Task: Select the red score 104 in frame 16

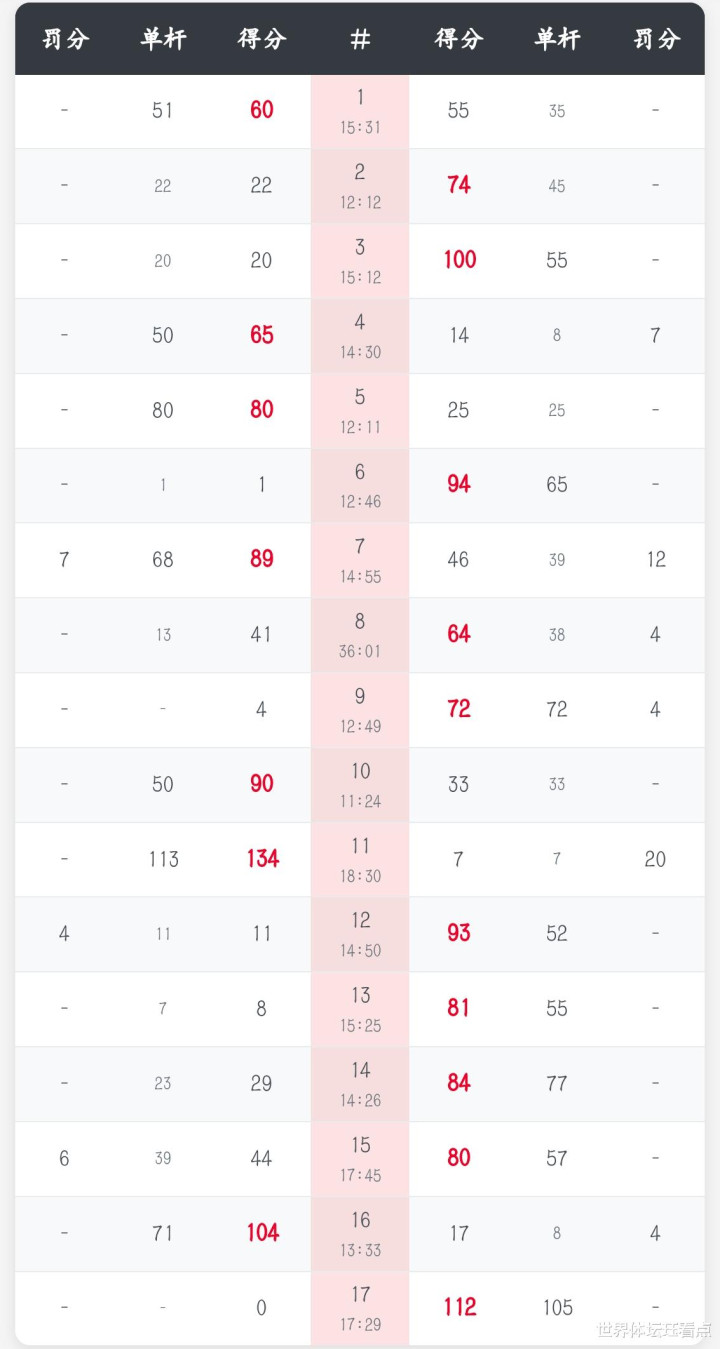Action: [x=262, y=1233]
